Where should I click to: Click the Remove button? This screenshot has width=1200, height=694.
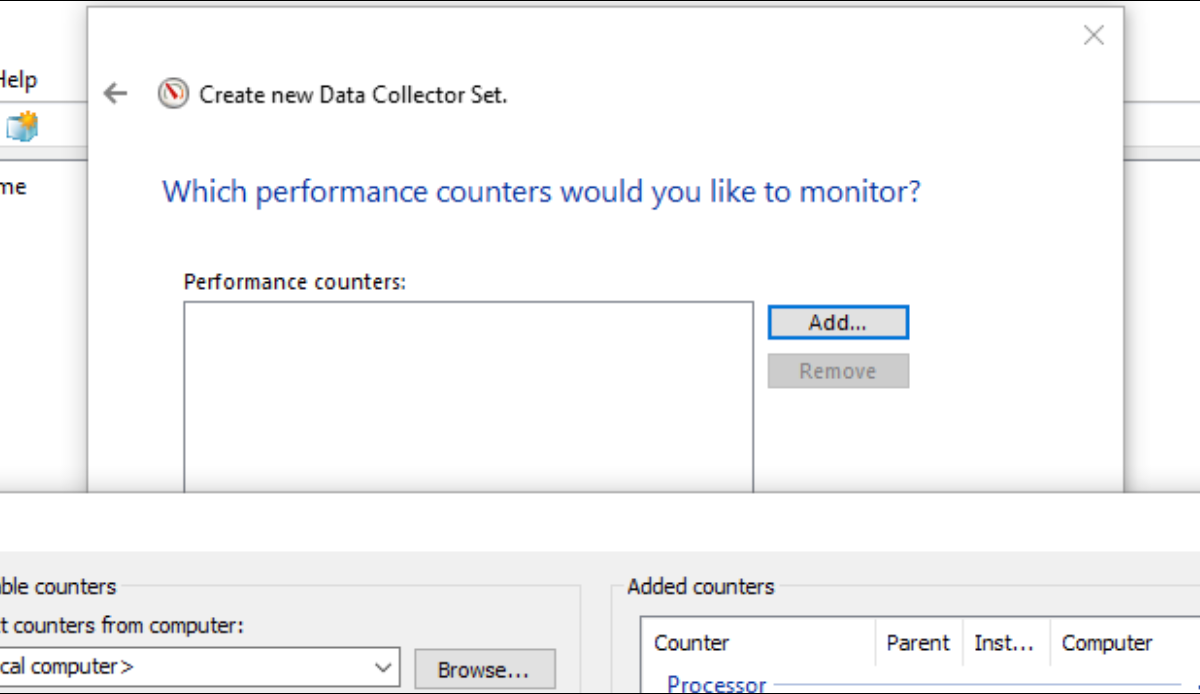point(837,371)
